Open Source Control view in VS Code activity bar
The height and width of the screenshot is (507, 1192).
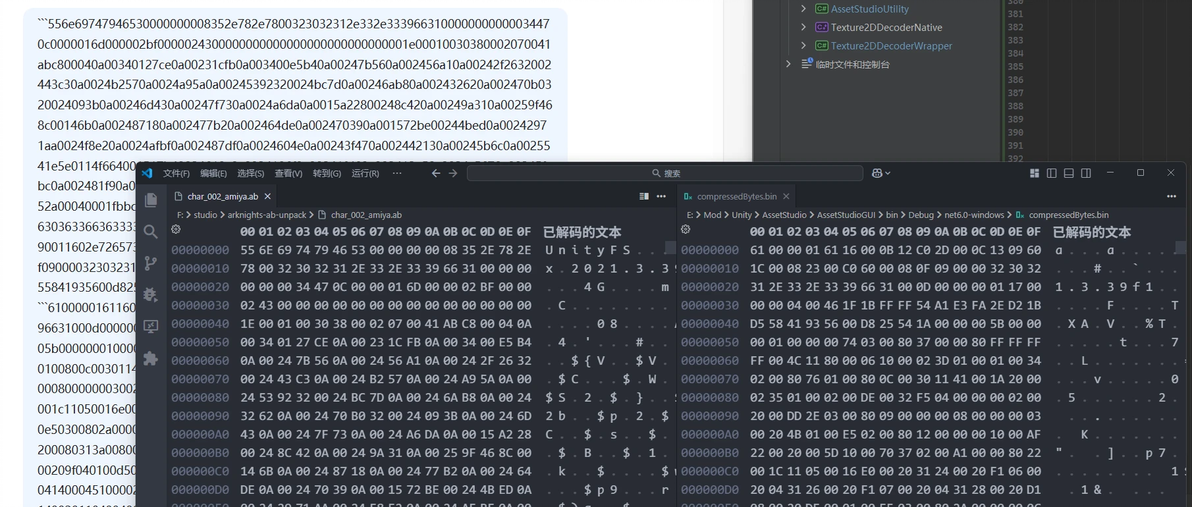[x=151, y=263]
